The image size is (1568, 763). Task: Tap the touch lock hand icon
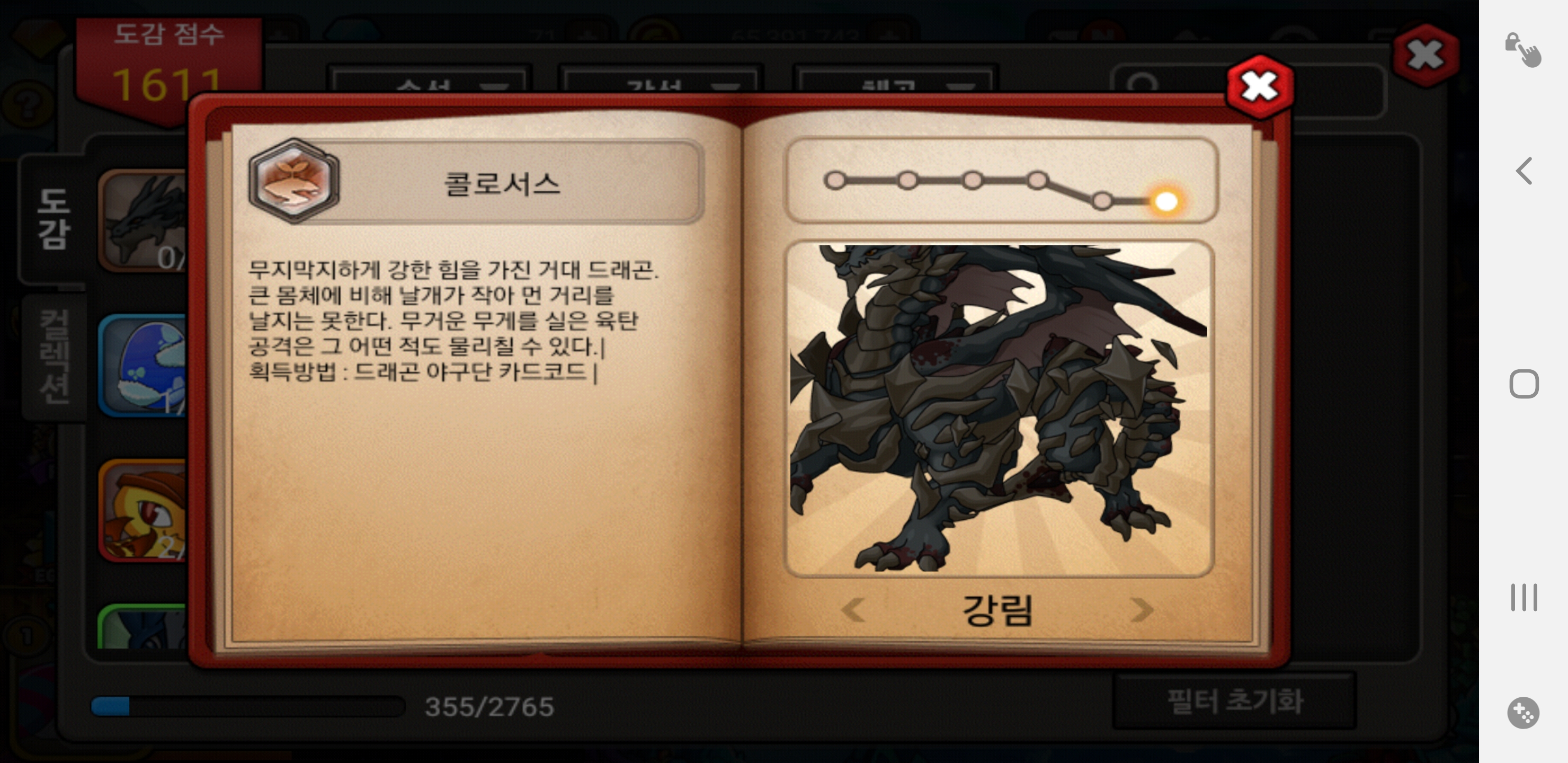1523,50
